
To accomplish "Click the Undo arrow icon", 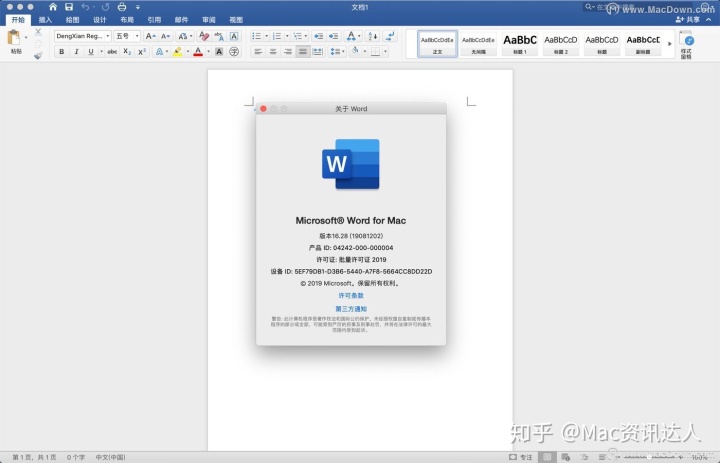I will pos(85,7).
